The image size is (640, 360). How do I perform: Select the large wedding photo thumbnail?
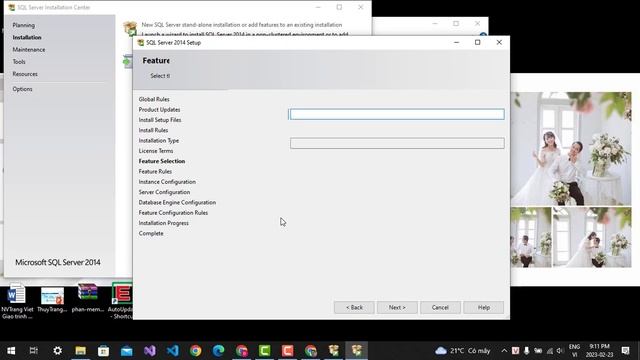click(x=571, y=149)
